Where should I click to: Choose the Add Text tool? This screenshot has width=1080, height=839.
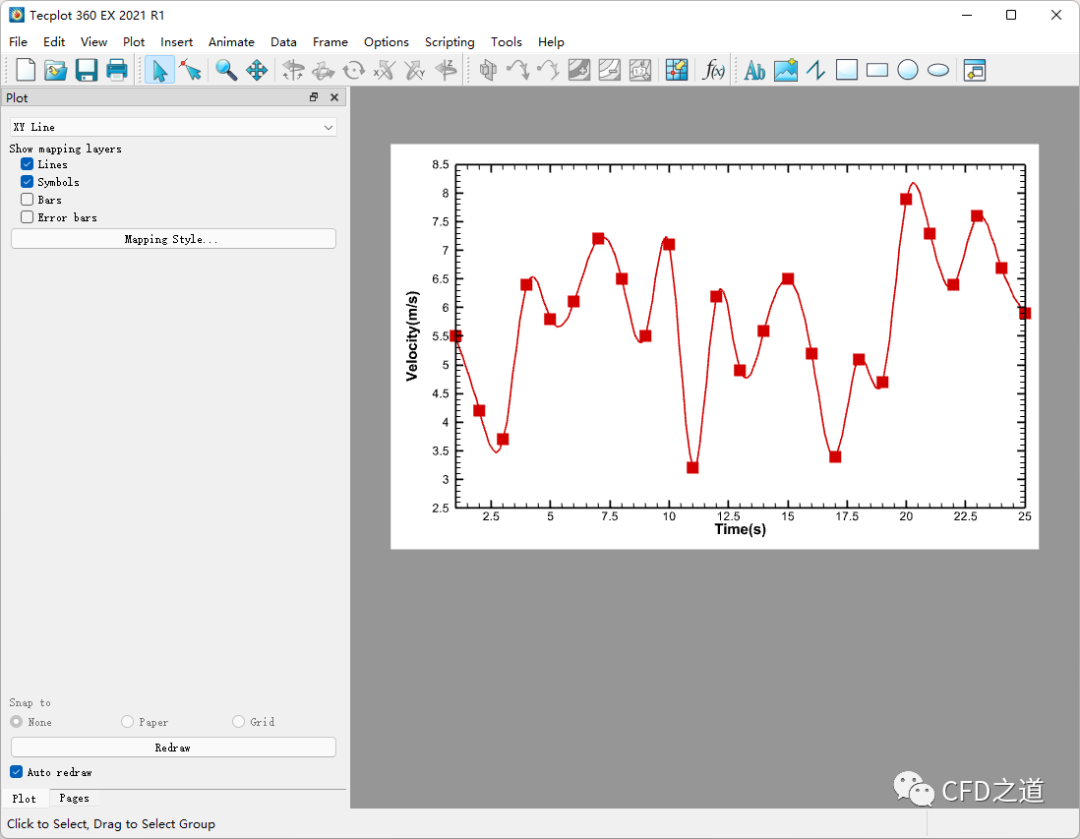point(755,70)
